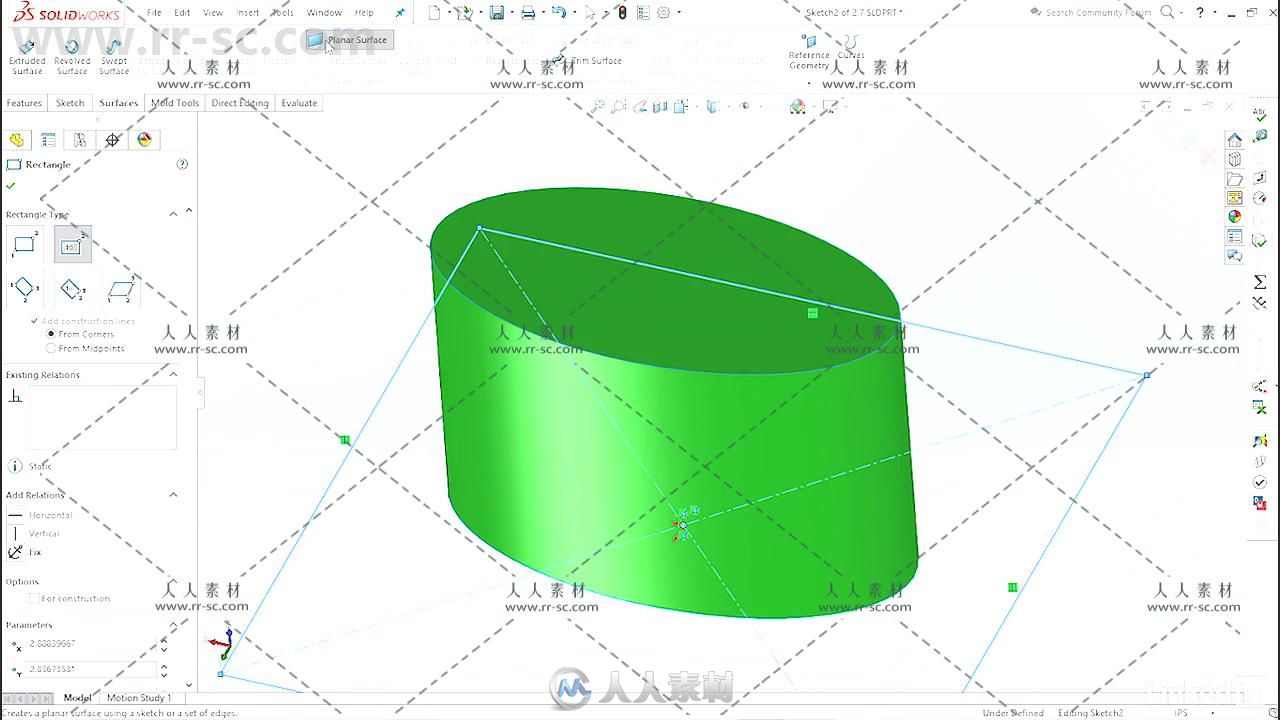Screen dimensions: 1280x720
Task: Select the Revolved Surface tool
Action: (x=72, y=56)
